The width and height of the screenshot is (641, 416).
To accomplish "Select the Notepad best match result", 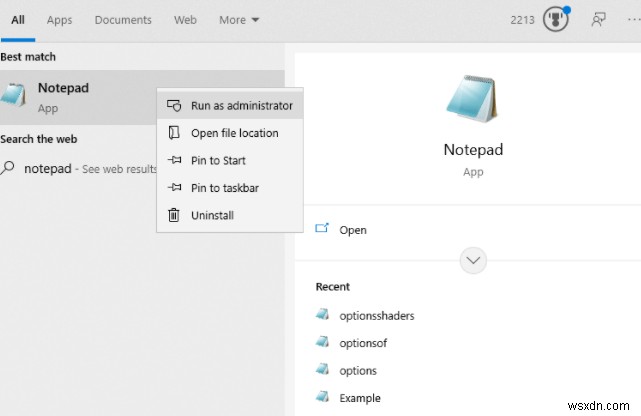I will click(x=63, y=96).
